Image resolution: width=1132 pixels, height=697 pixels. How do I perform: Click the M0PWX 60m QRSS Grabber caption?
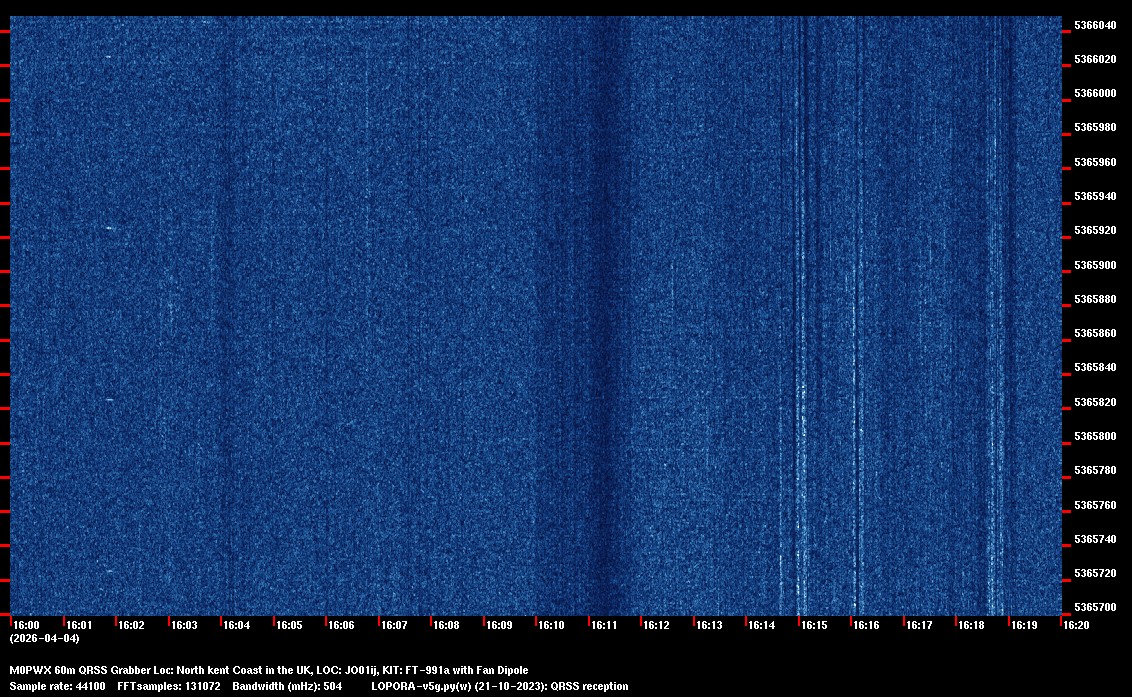(268, 670)
